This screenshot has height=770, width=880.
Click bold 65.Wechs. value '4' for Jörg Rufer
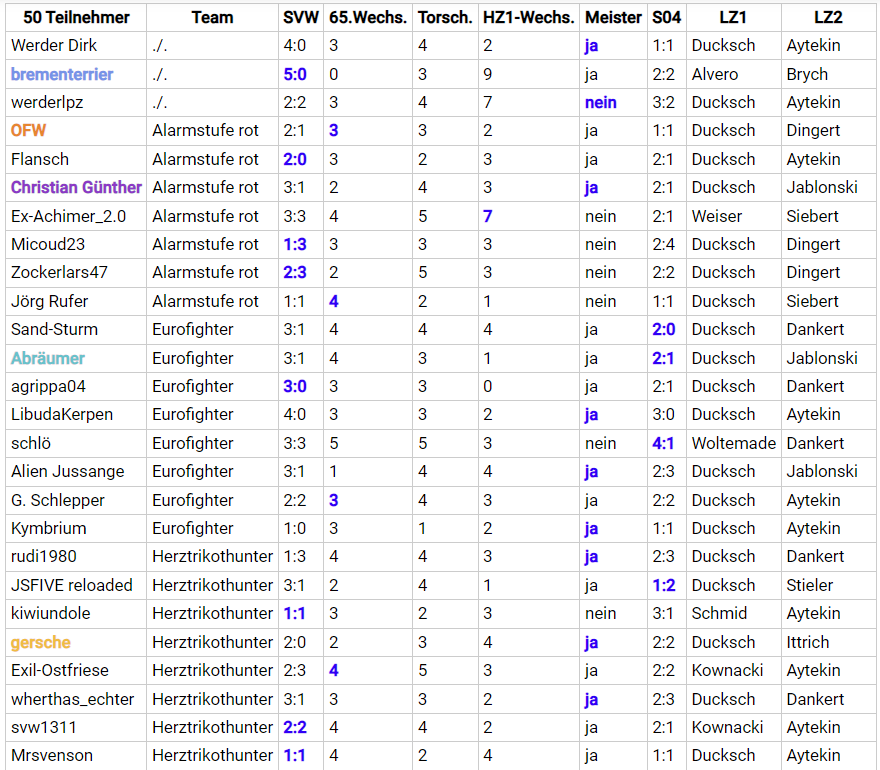[333, 301]
